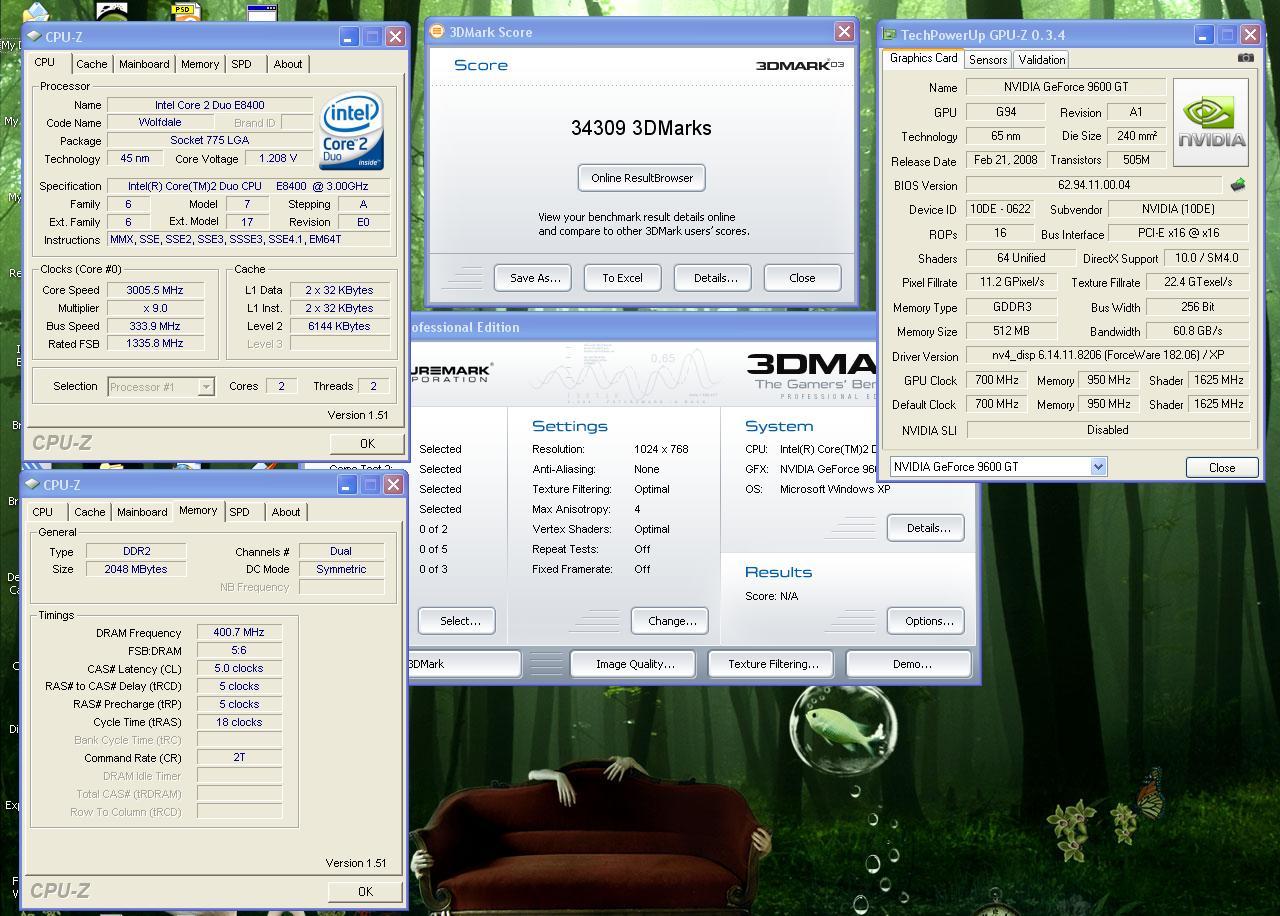1280x916 pixels.
Task: Click Online ResultBrowser button
Action: [x=642, y=178]
